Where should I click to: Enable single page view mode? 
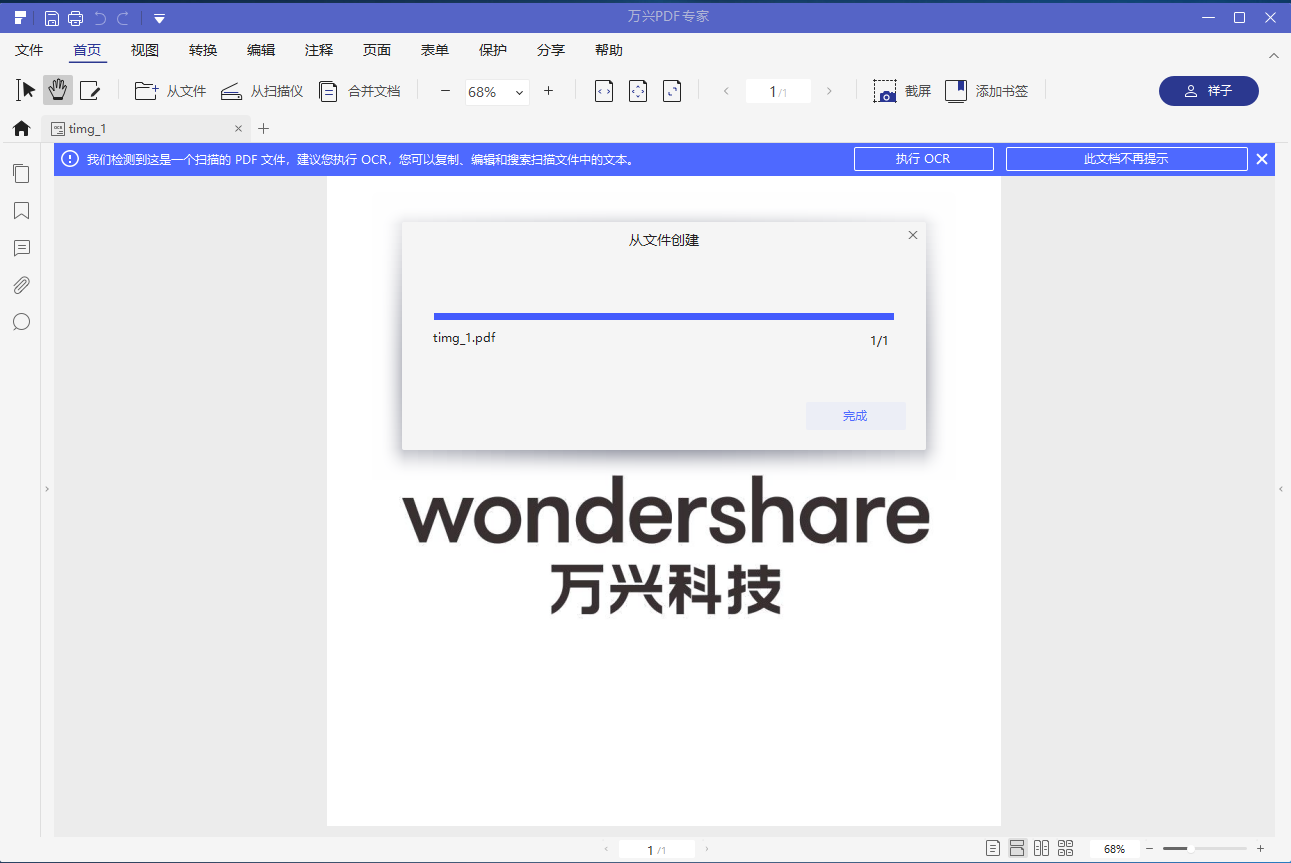tap(991, 848)
